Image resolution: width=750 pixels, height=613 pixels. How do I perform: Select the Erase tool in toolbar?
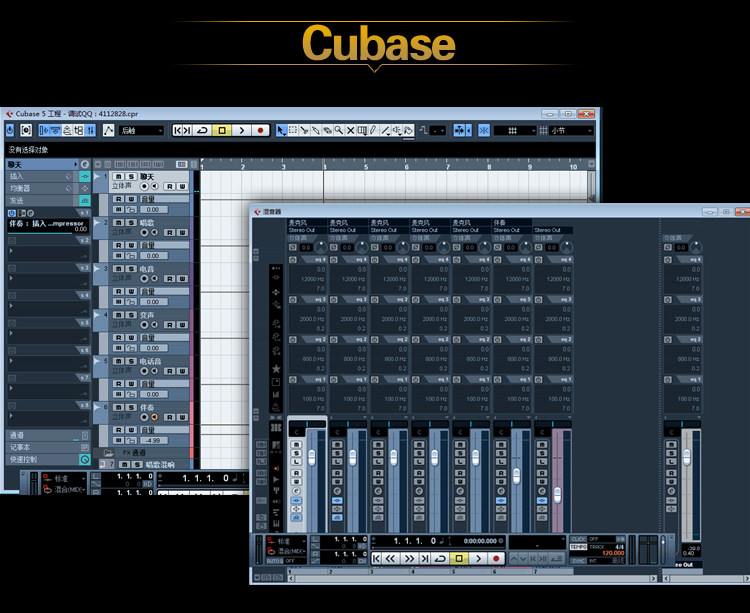point(327,130)
